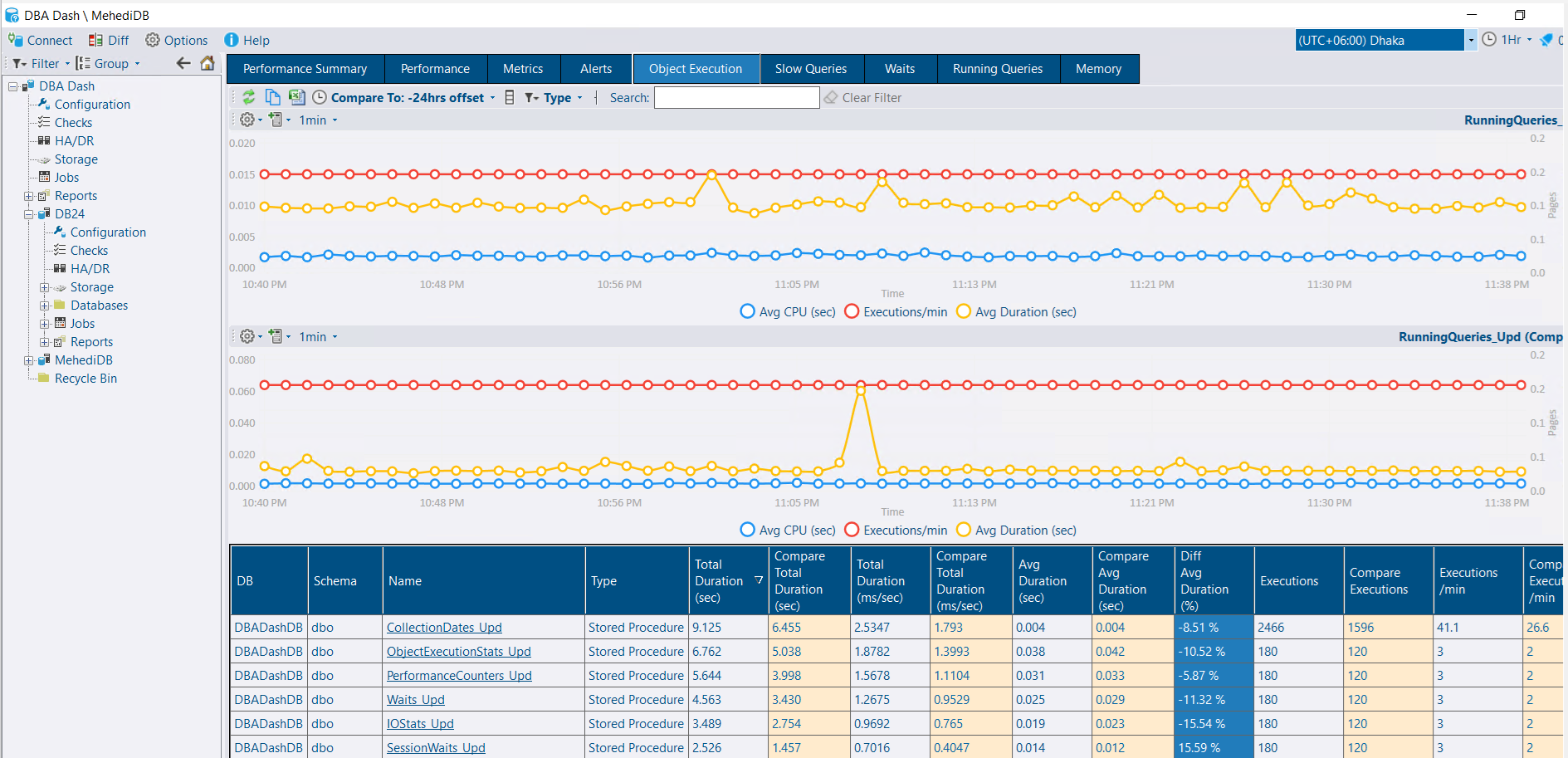The width and height of the screenshot is (1568, 758).
Task: Open the Type filter dropdown
Action: coord(554,98)
